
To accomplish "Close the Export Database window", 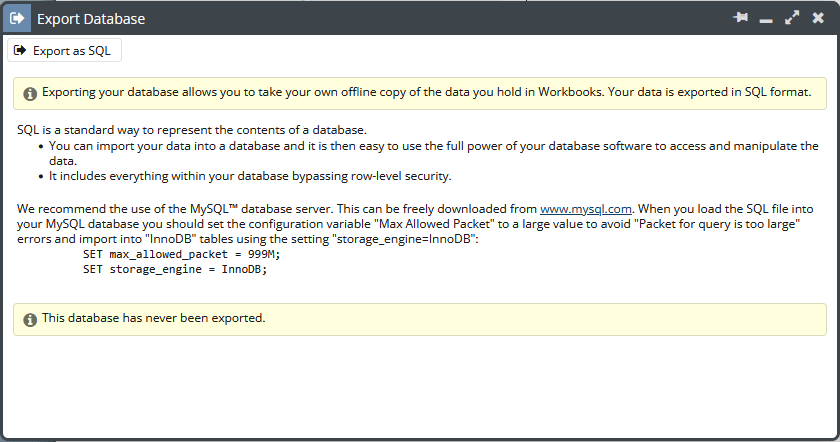I will click(818, 18).
